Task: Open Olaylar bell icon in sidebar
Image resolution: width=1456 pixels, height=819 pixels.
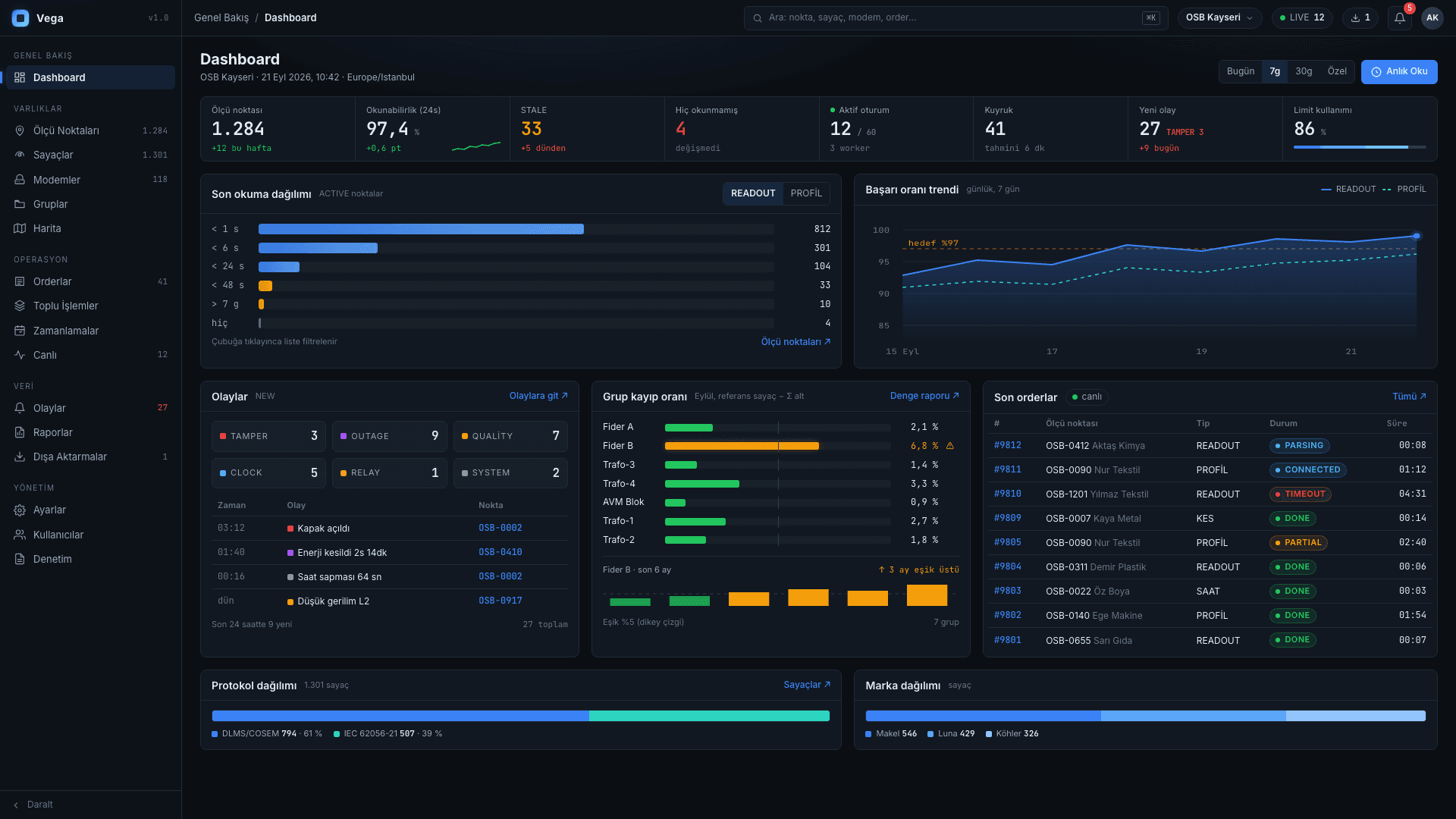Action: pyautogui.click(x=20, y=408)
